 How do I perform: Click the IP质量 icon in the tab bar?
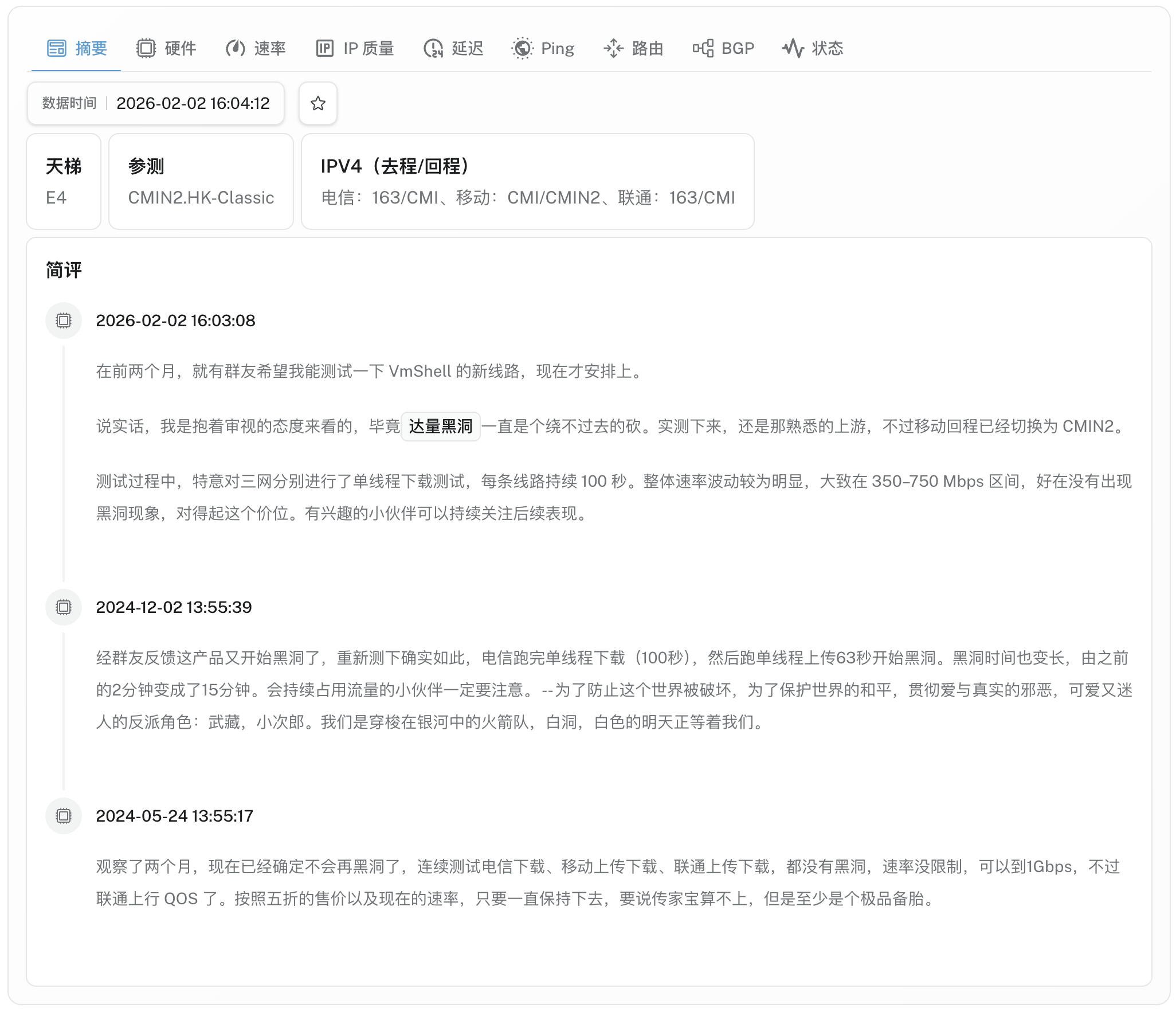[x=324, y=48]
